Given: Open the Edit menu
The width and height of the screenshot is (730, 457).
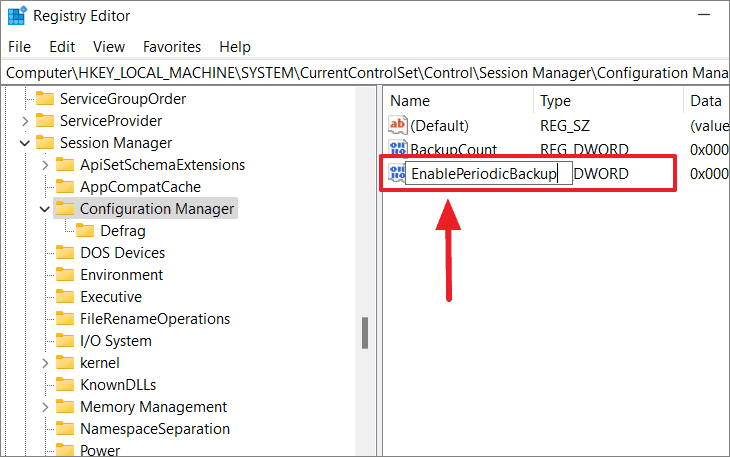Looking at the screenshot, I should 62,47.
